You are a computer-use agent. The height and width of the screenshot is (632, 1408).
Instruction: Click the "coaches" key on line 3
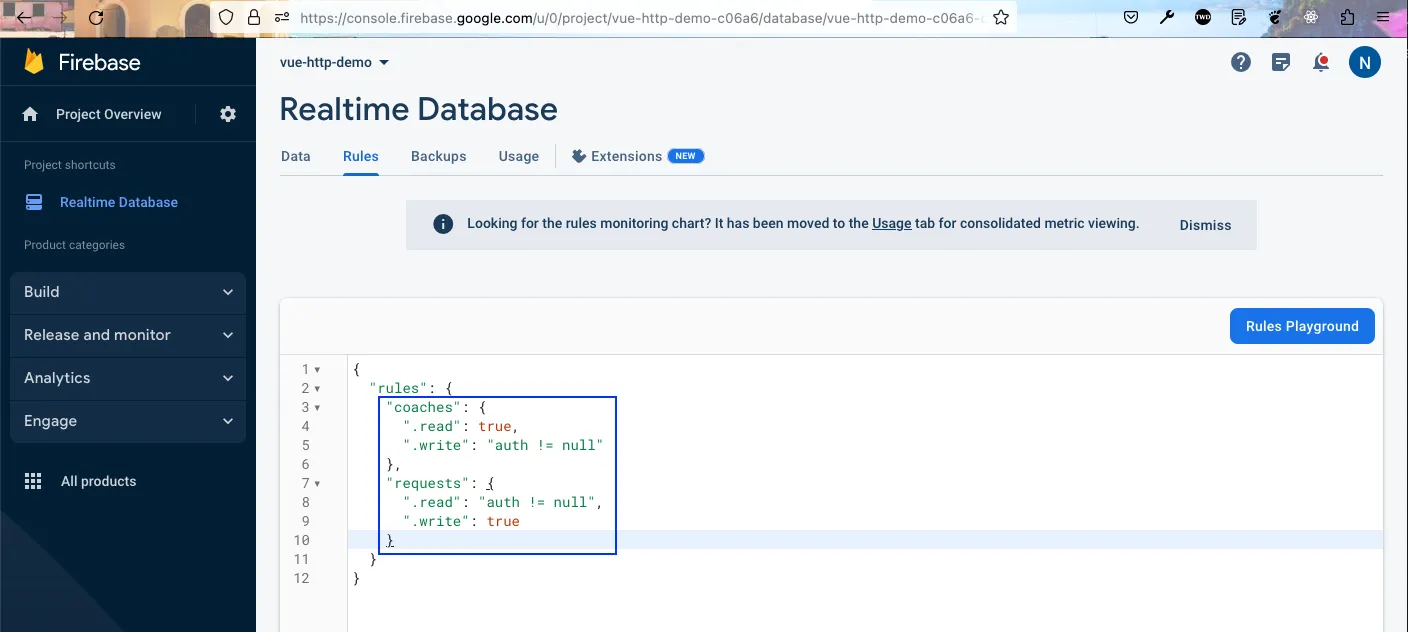click(424, 408)
